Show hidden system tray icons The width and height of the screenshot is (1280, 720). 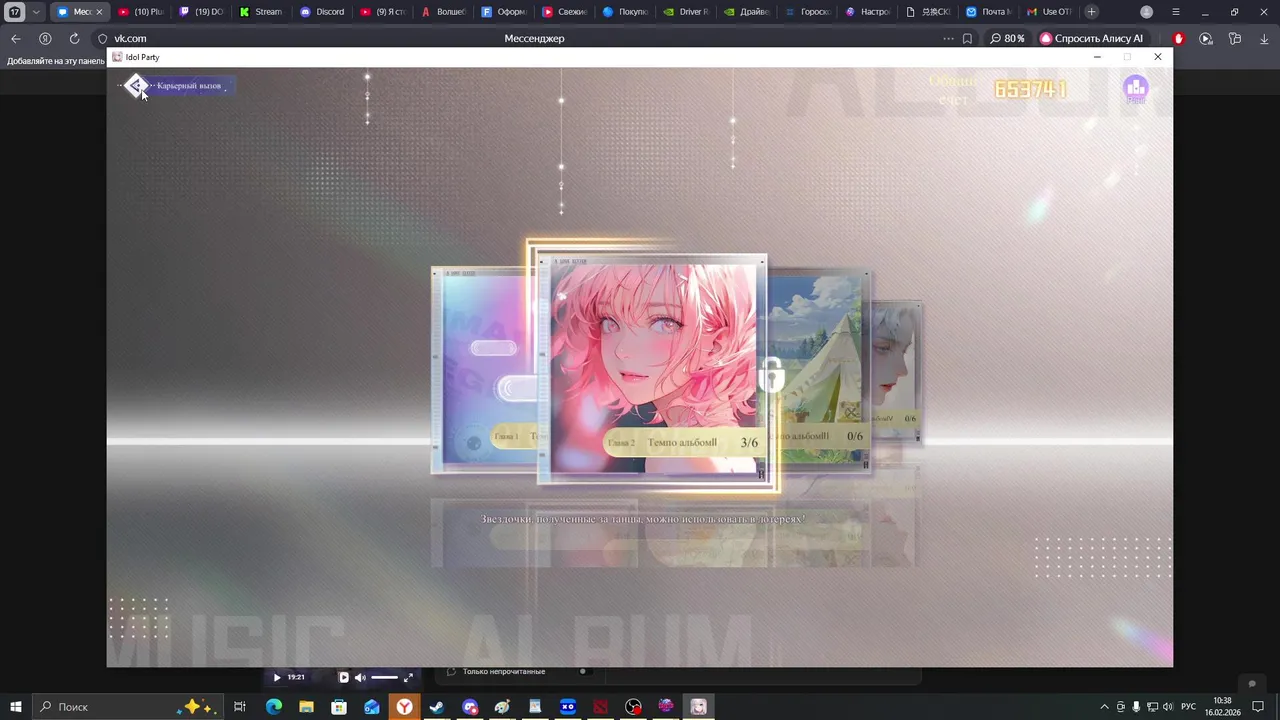1104,707
